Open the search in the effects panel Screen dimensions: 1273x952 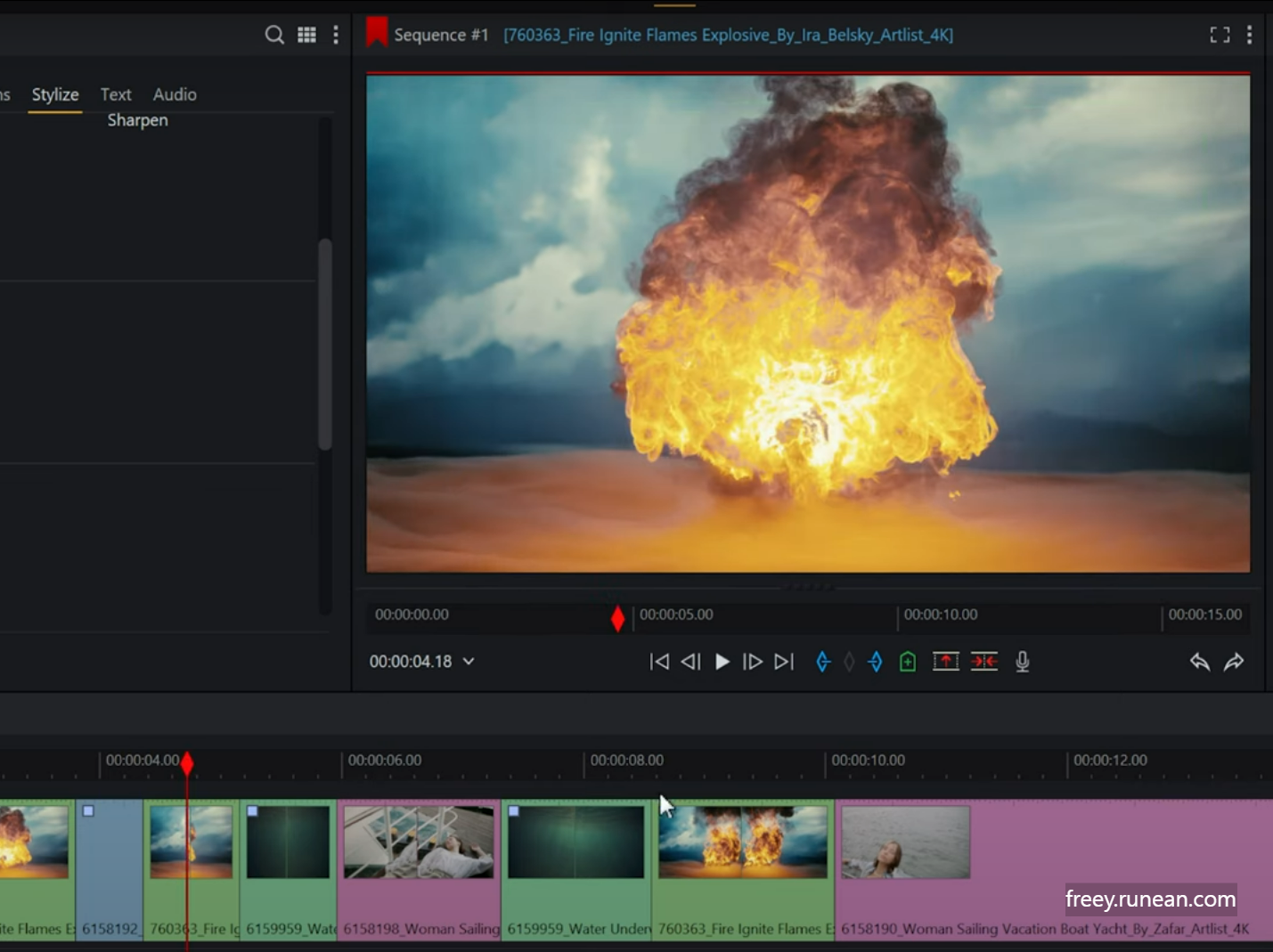274,35
